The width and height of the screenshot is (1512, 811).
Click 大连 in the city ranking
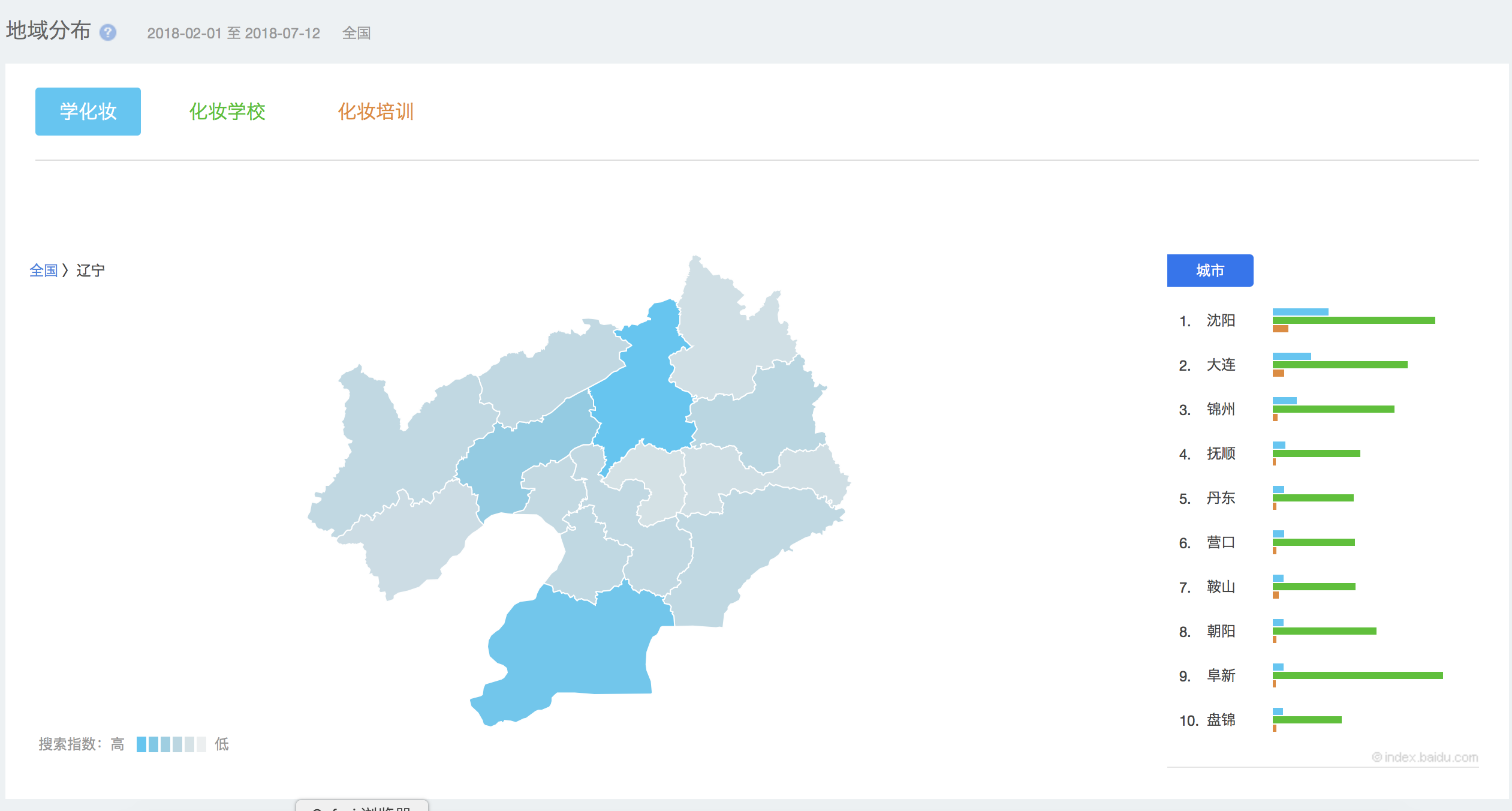pyautogui.click(x=1221, y=365)
